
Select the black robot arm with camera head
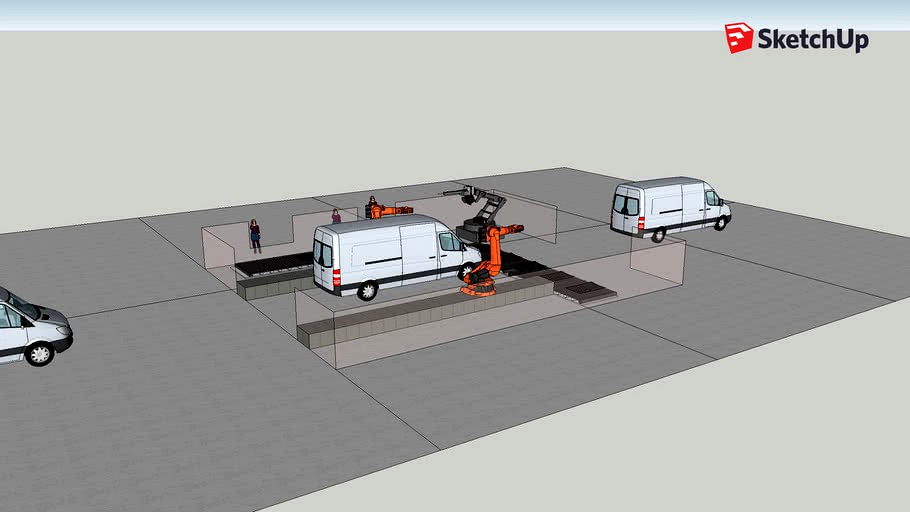478,214
